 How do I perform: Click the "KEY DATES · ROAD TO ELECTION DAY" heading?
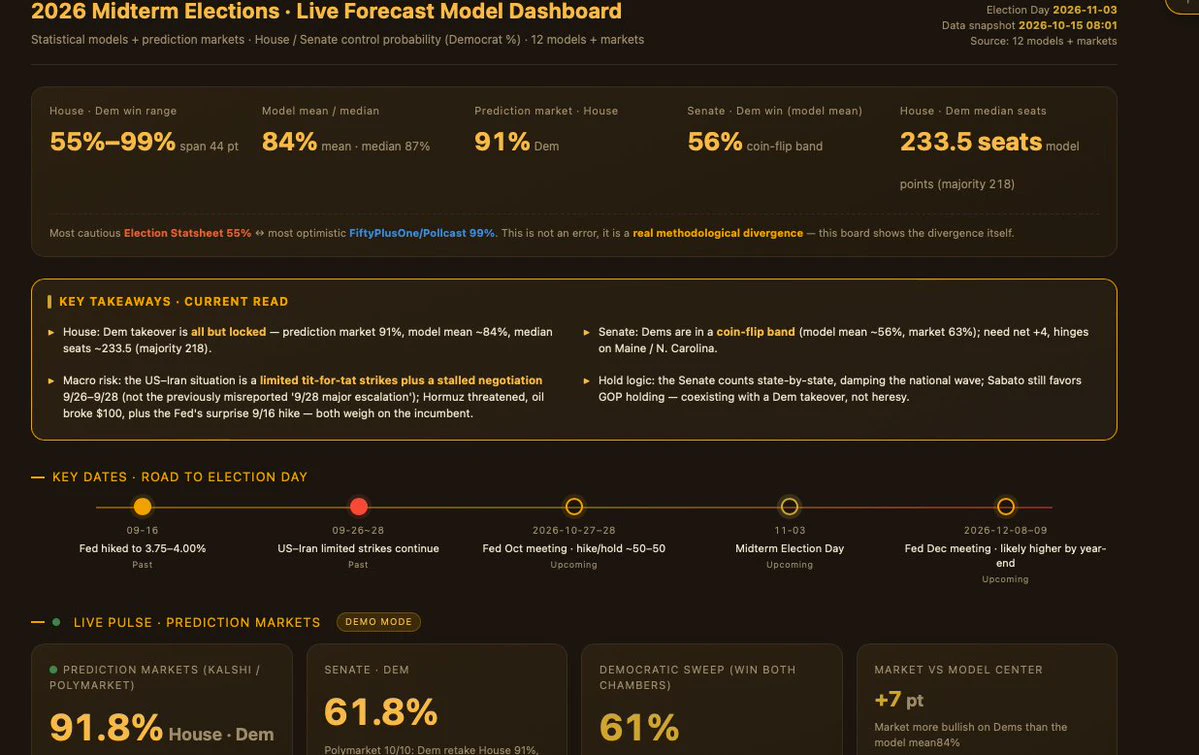[x=180, y=477]
